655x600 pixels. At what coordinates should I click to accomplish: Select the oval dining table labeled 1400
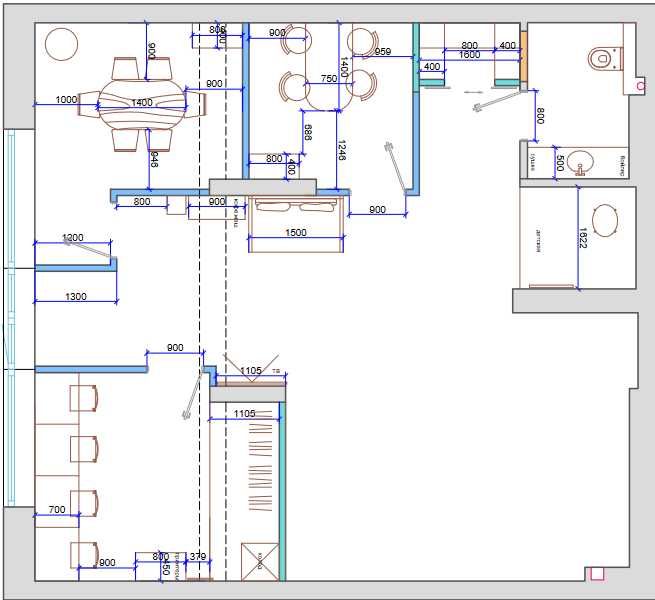click(142, 104)
